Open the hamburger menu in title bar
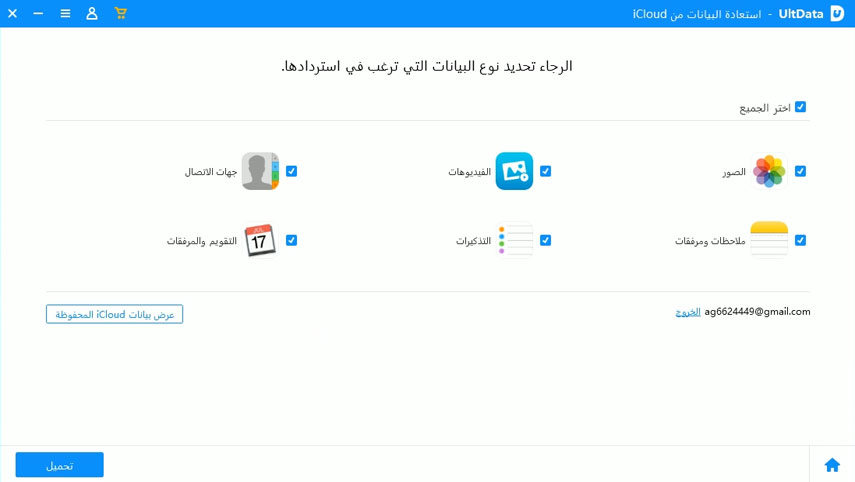The width and height of the screenshot is (855, 482). click(x=65, y=13)
